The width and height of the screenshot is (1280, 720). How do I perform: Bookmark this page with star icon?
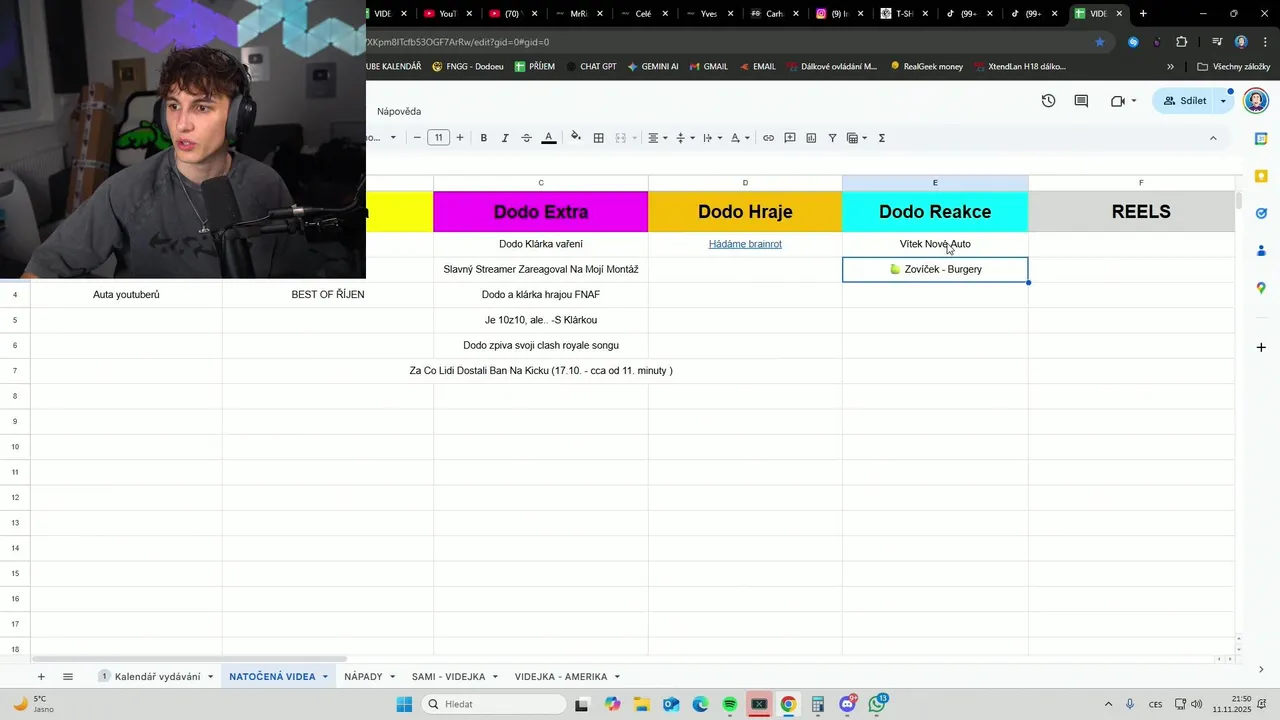click(x=1100, y=42)
